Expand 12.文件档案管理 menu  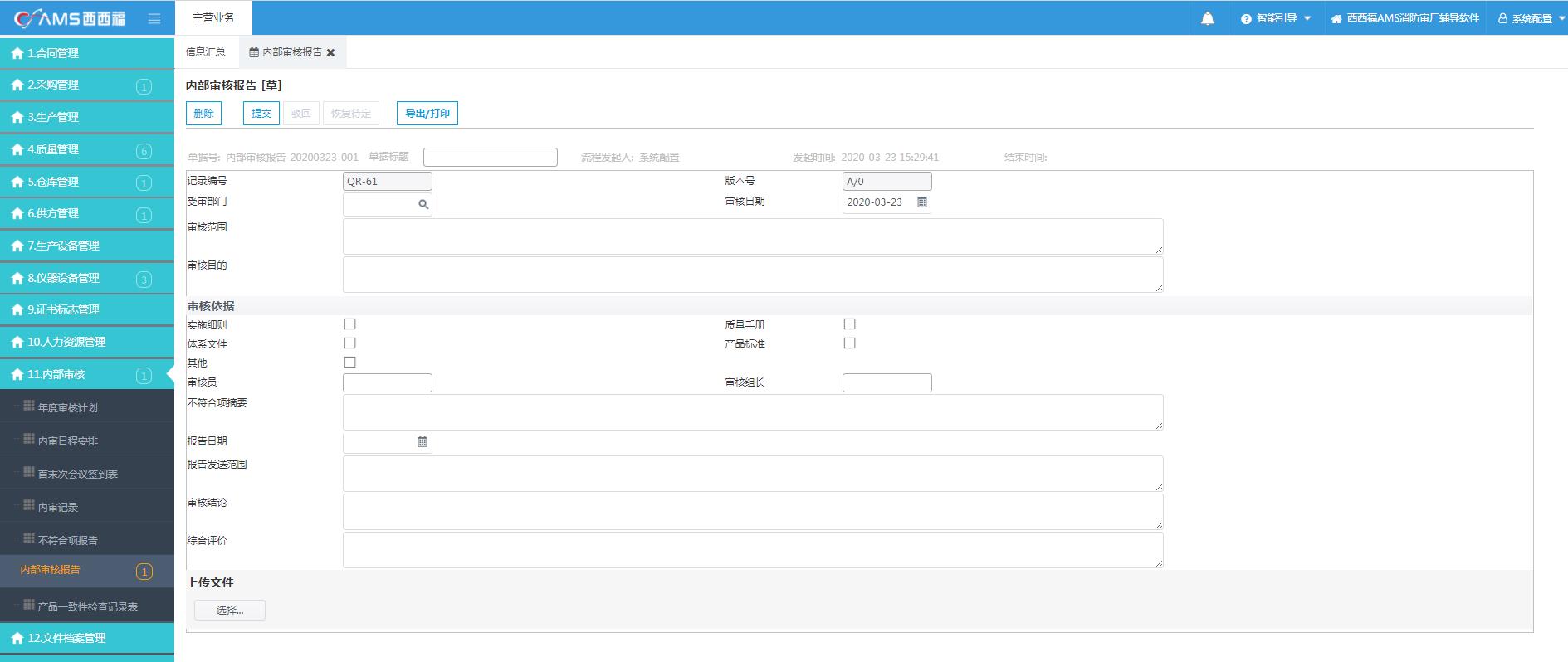87,638
